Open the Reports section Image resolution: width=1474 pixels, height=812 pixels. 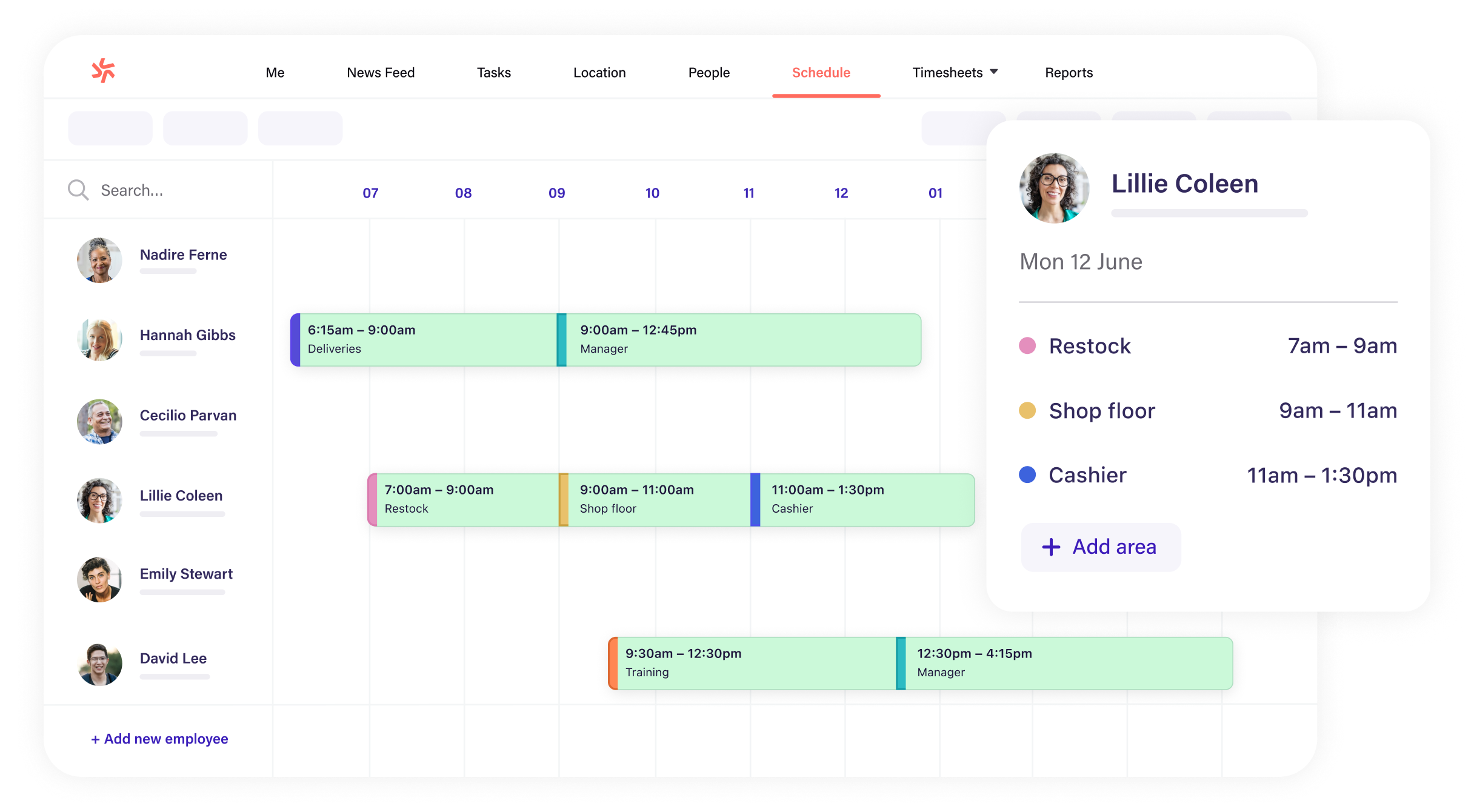[x=1069, y=72]
